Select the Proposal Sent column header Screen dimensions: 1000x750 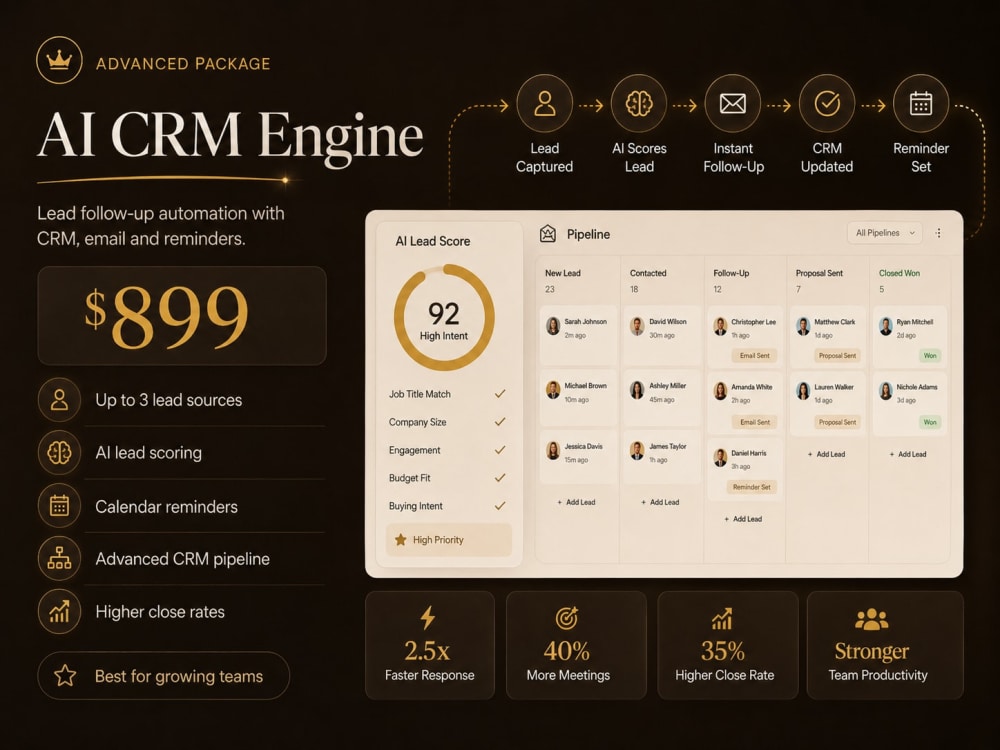point(819,273)
